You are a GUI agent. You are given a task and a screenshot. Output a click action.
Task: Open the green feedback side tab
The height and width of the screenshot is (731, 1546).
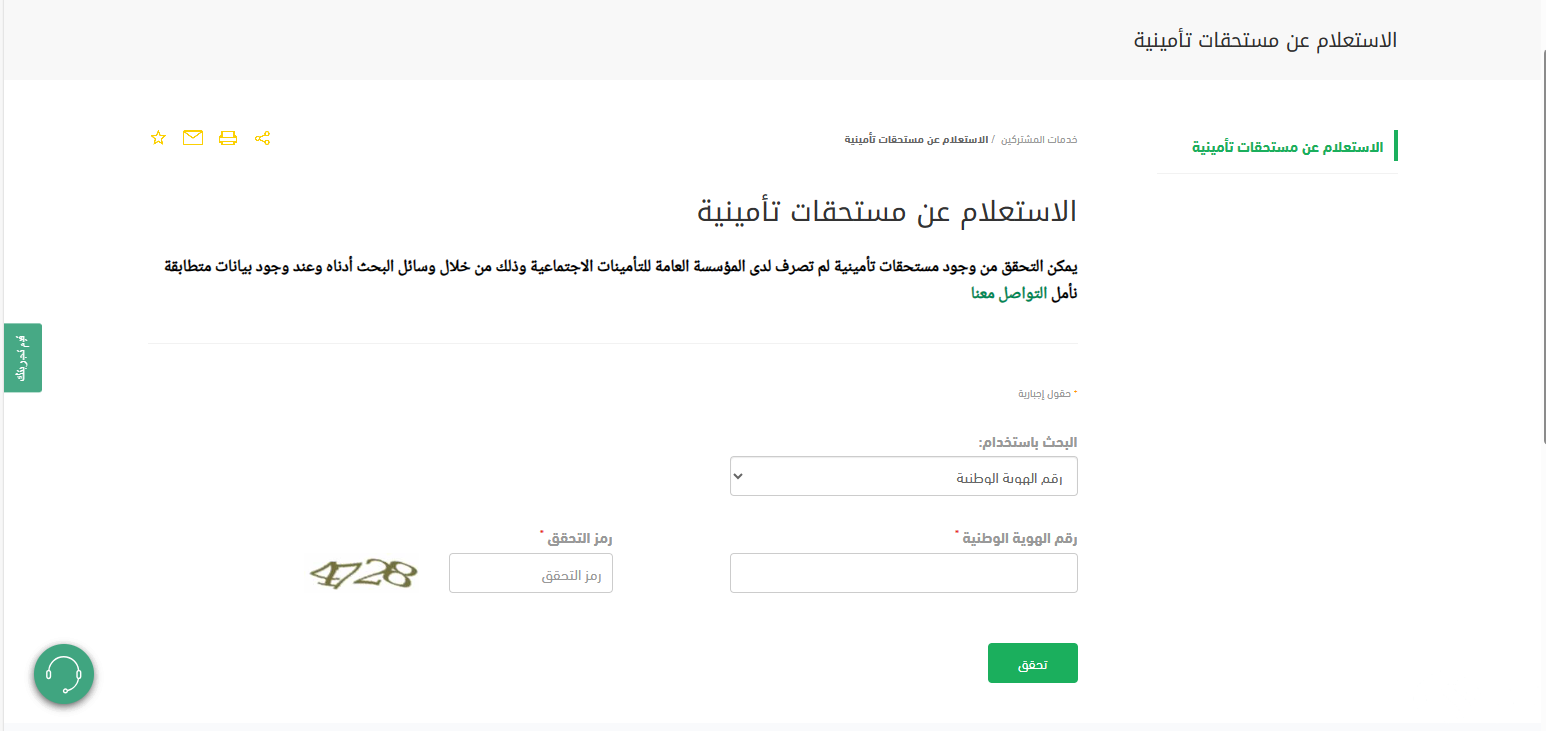point(23,358)
